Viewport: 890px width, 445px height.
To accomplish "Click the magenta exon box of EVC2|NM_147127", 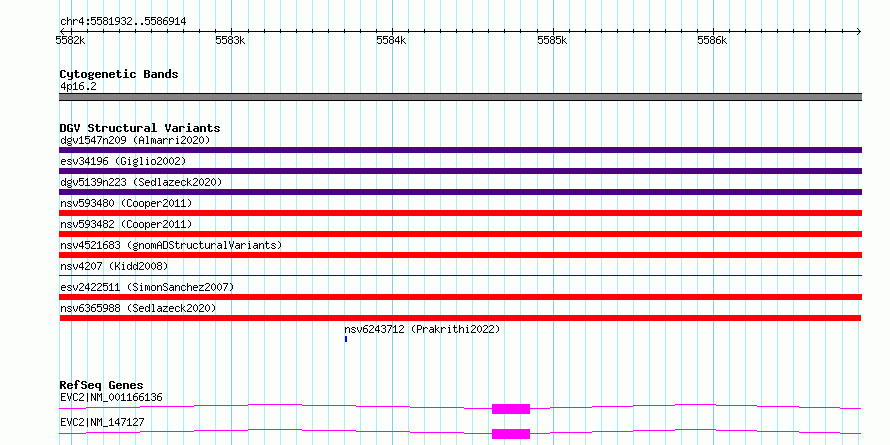I will coord(511,434).
